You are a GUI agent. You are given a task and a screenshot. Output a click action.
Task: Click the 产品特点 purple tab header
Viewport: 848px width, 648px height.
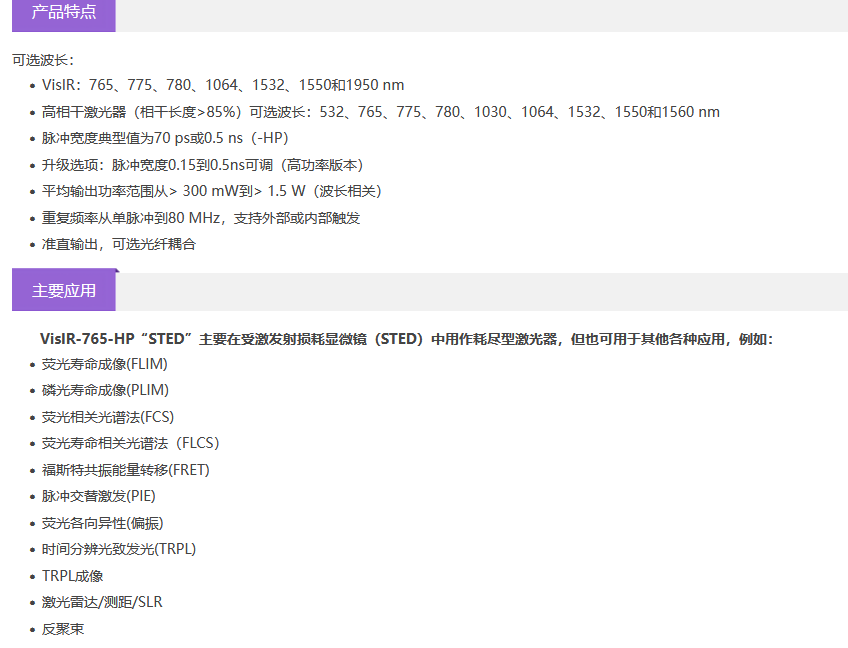coord(64,13)
